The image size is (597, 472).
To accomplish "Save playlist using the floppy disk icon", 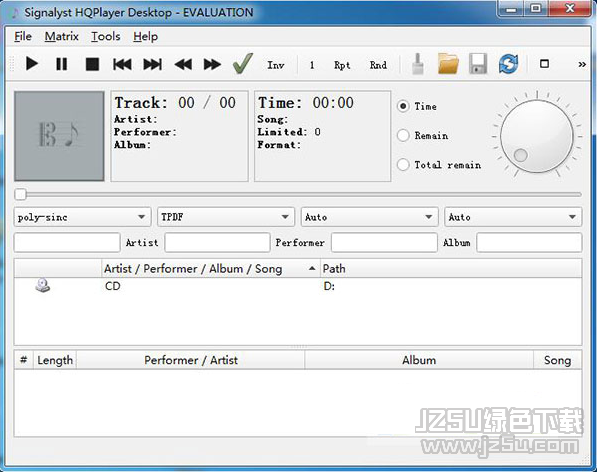I will [478, 64].
